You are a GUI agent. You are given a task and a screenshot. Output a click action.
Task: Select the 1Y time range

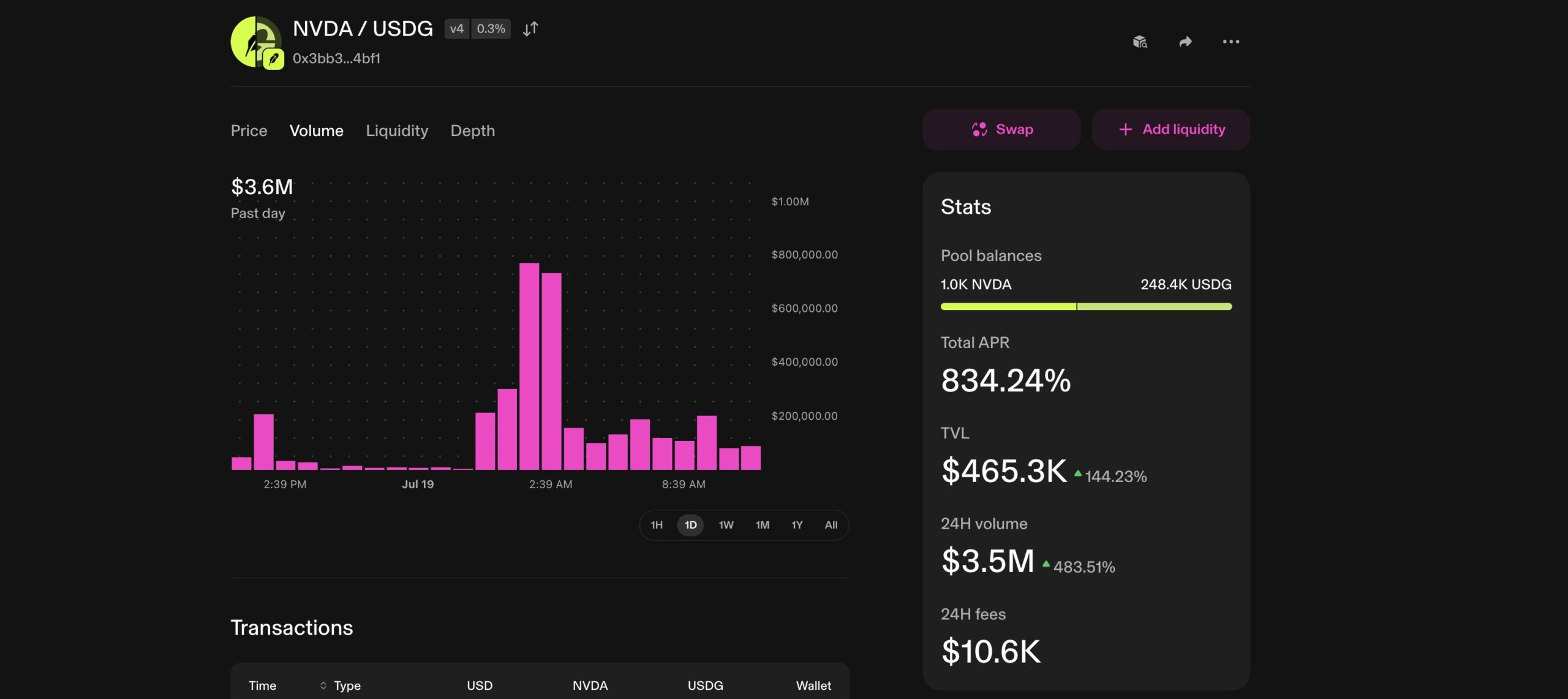[x=797, y=525]
